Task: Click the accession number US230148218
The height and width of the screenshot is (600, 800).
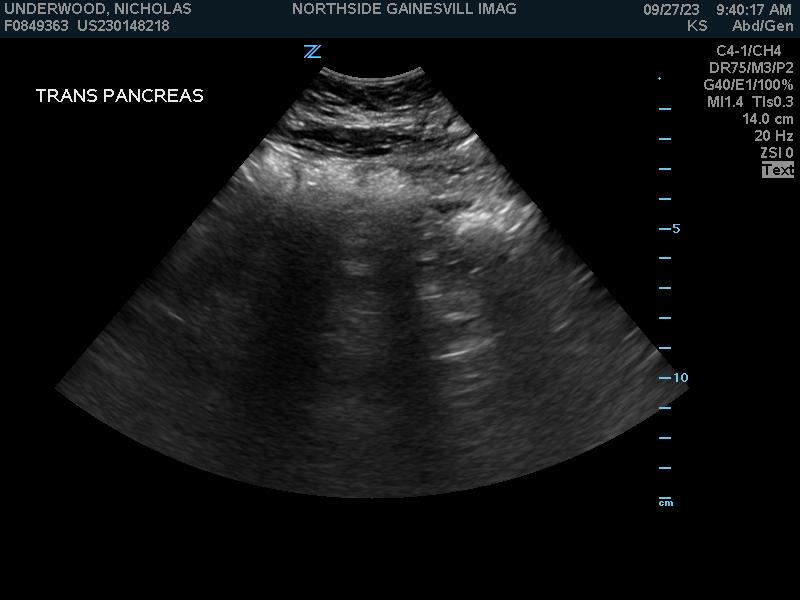Action: (x=123, y=26)
